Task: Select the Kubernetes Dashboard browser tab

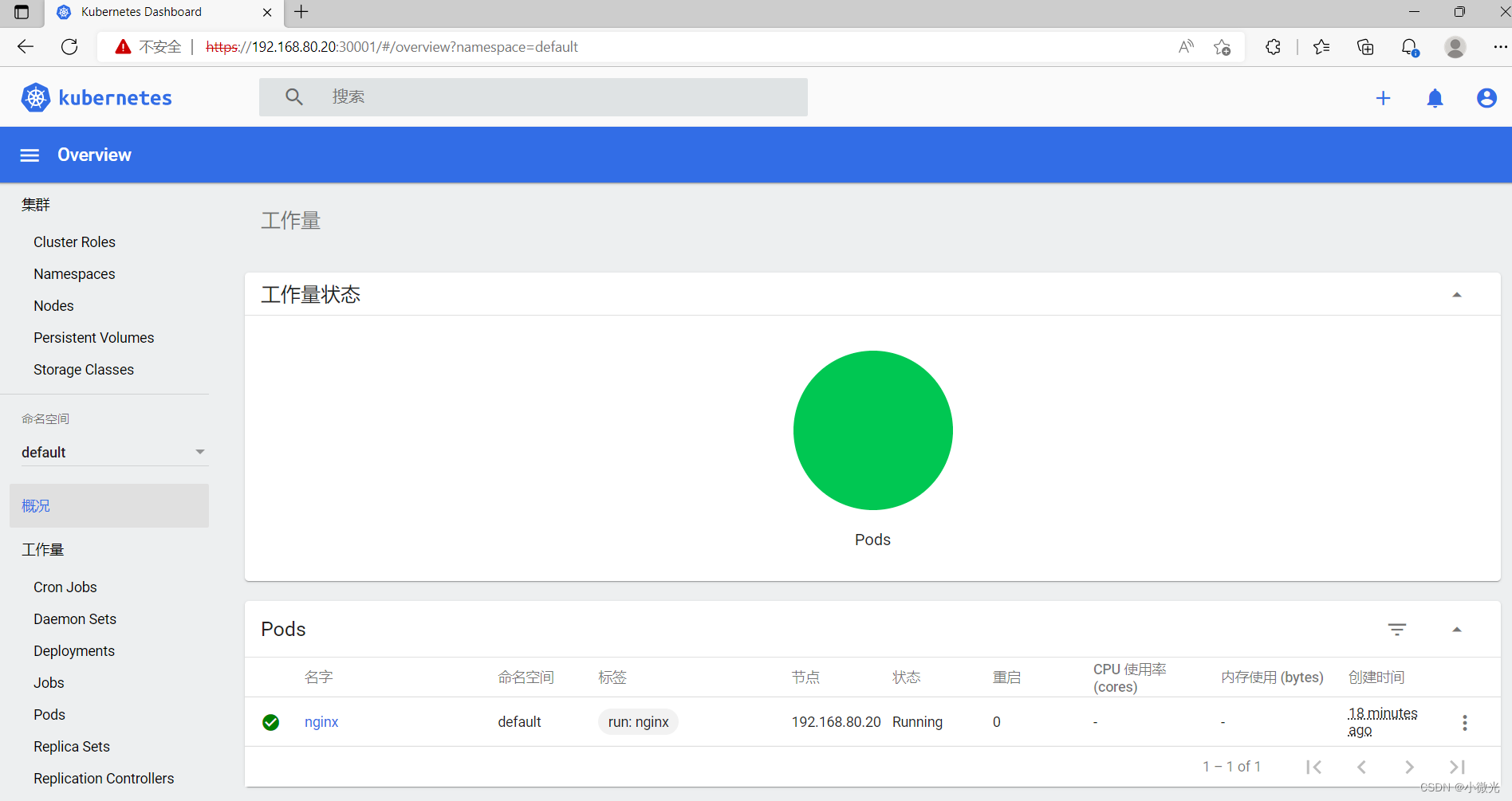Action: (x=166, y=12)
